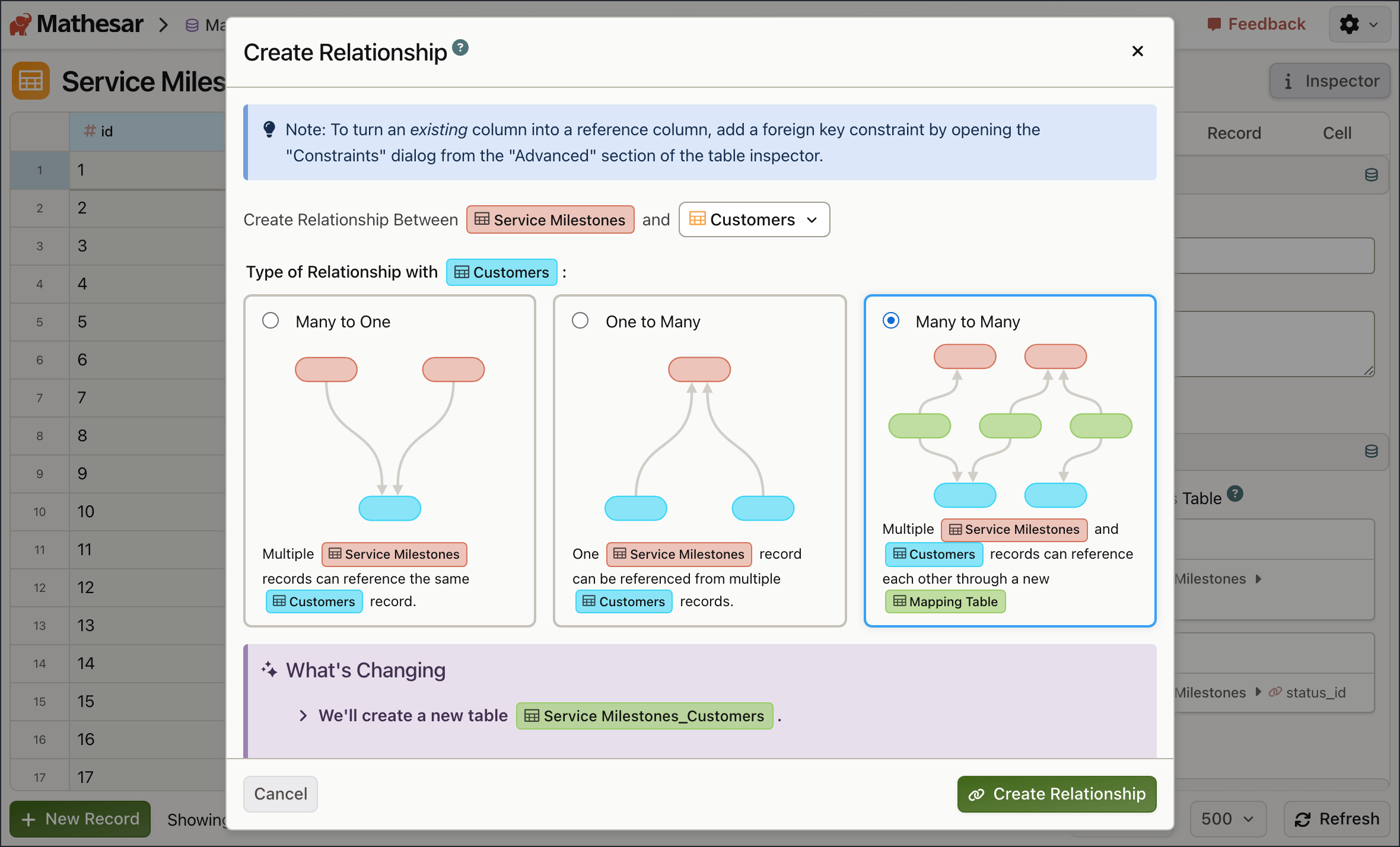This screenshot has height=847, width=1400.
Task: Click the Cancel button
Action: click(281, 794)
